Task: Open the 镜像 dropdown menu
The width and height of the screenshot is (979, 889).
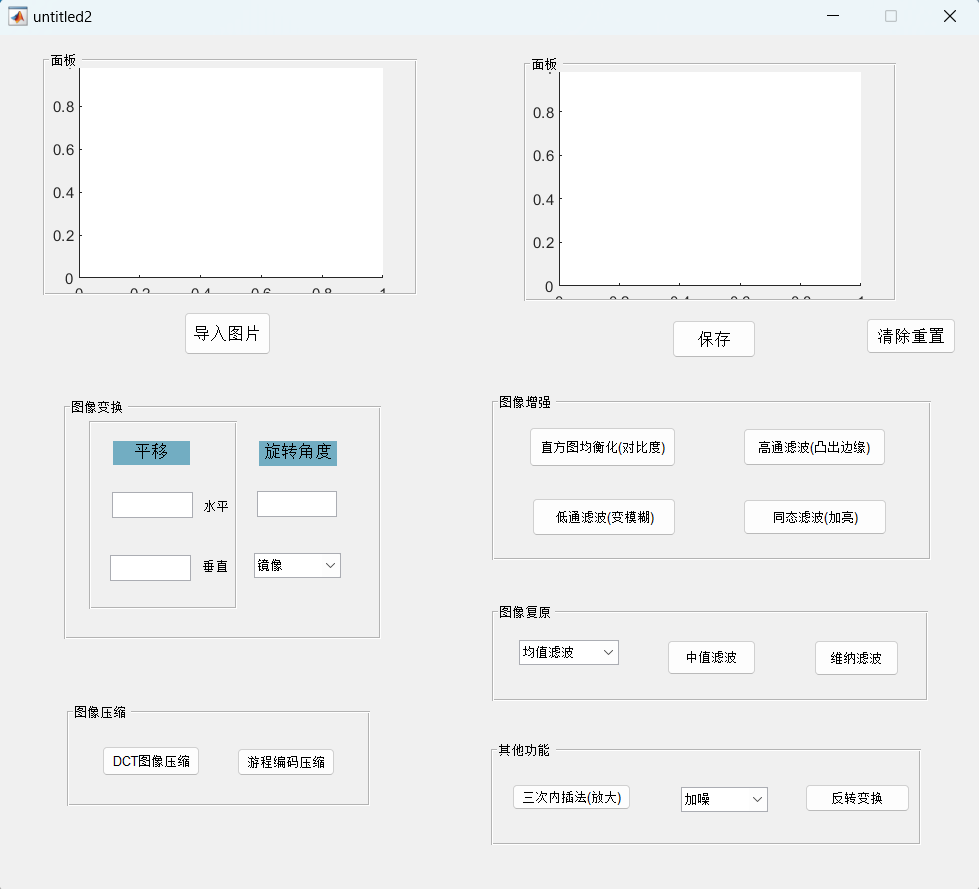Action: coord(297,565)
